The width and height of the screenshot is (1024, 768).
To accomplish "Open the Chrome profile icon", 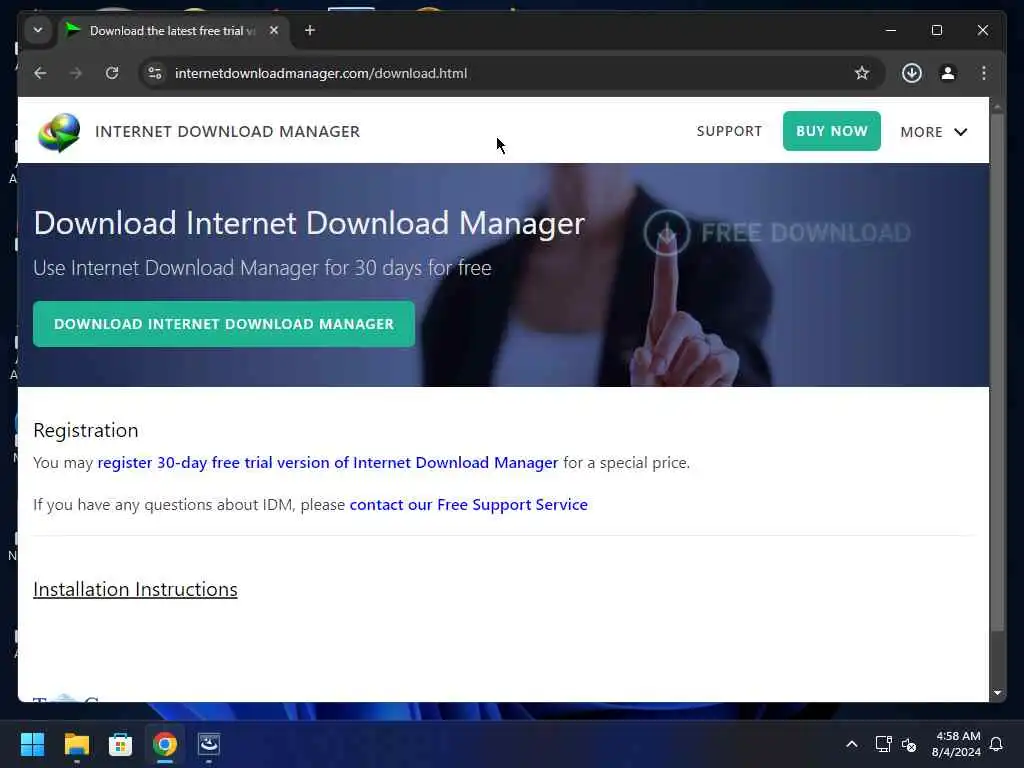I will tap(948, 73).
